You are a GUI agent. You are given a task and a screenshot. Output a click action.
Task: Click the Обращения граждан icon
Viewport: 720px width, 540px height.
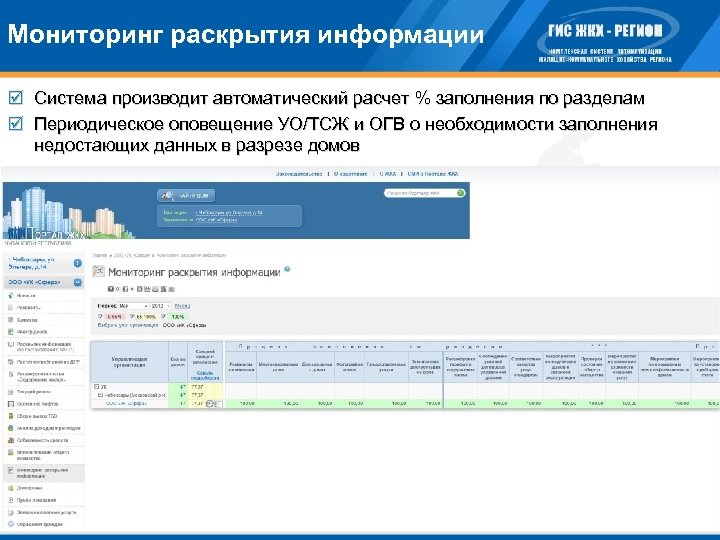click(x=11, y=524)
